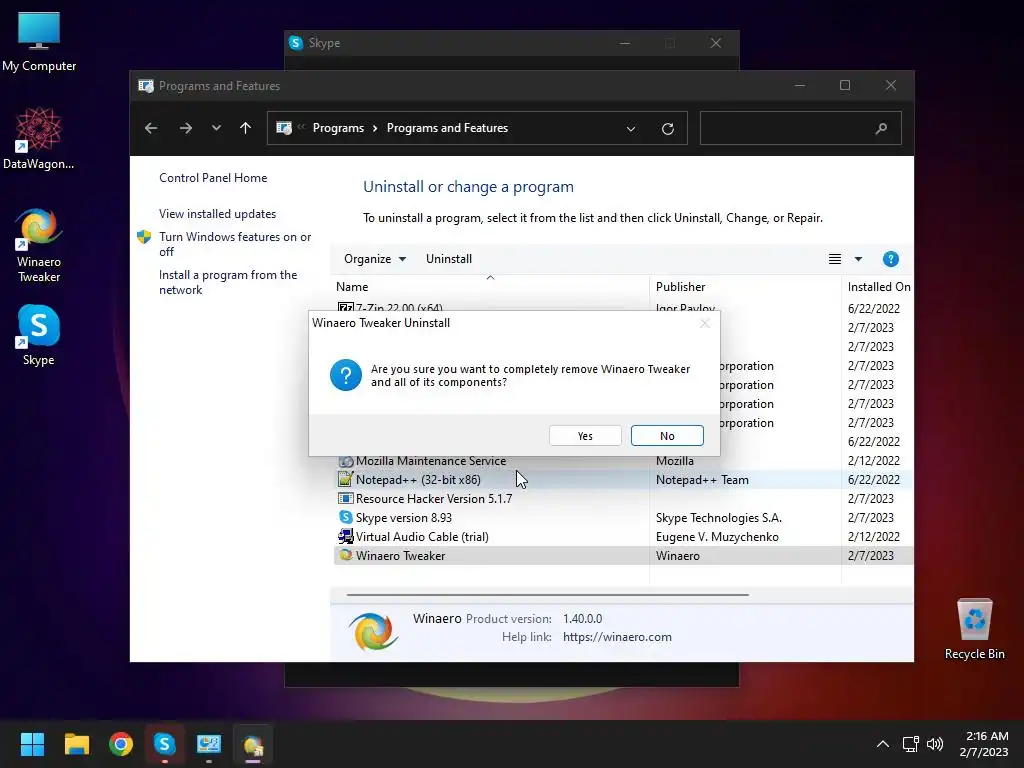Sort by the Publisher column header

(x=680, y=287)
